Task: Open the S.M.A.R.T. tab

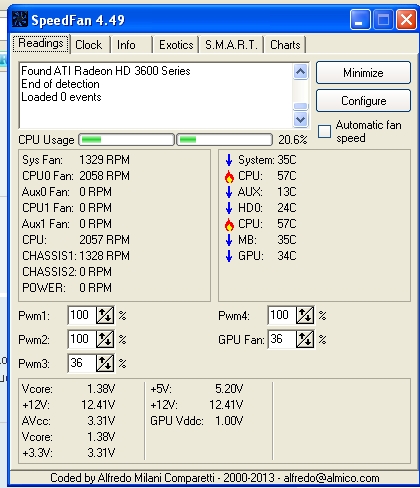Action: tap(231, 45)
